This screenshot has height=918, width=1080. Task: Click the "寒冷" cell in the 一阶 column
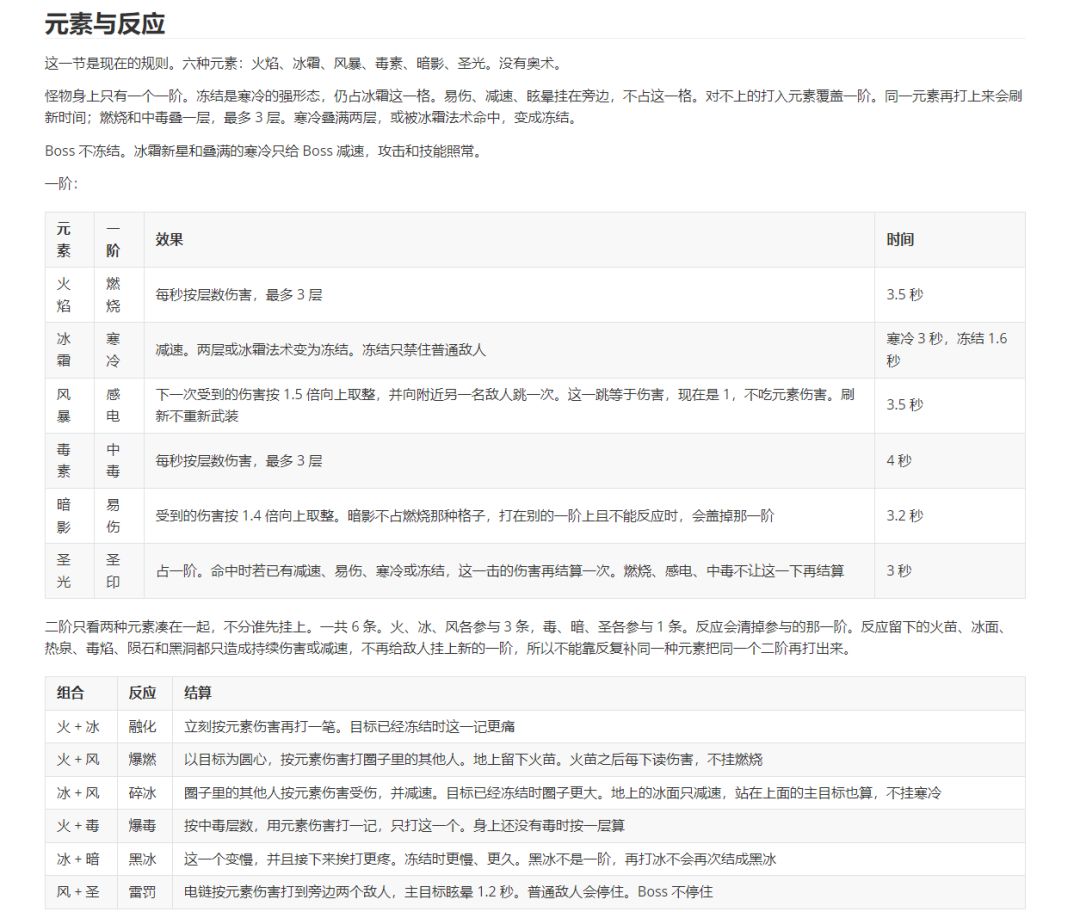[119, 350]
